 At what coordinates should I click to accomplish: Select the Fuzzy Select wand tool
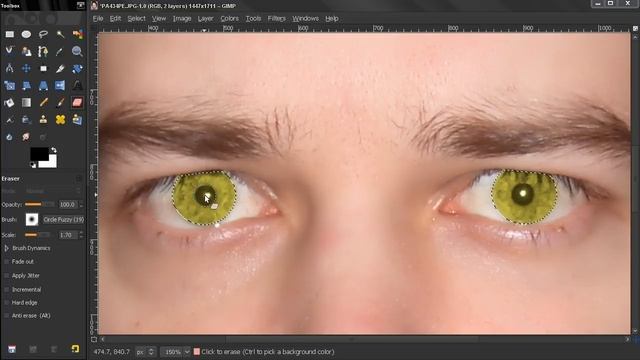coord(60,34)
